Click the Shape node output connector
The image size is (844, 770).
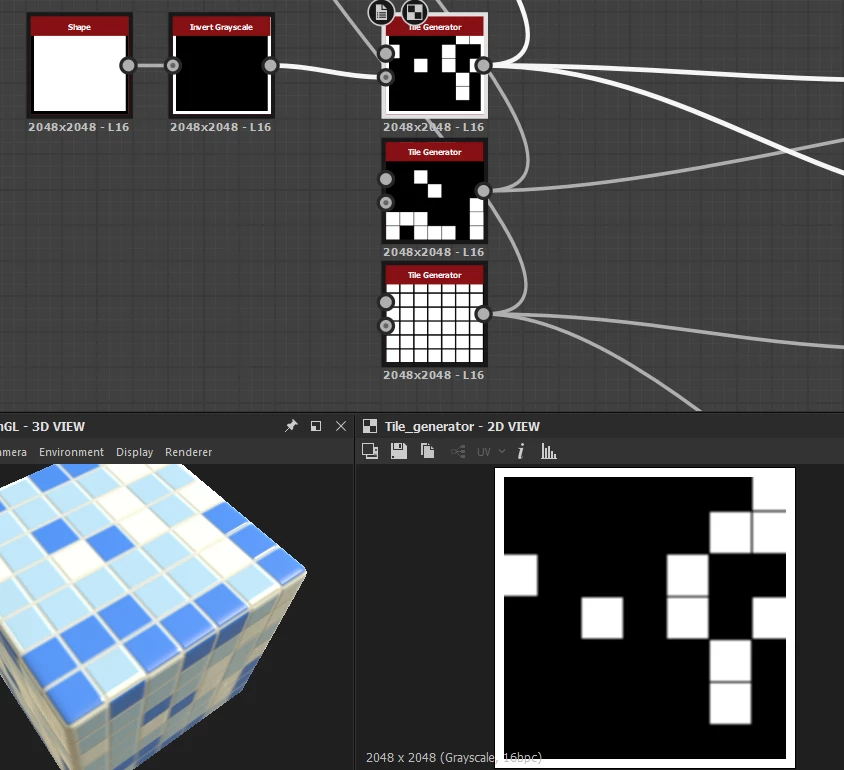(128, 65)
